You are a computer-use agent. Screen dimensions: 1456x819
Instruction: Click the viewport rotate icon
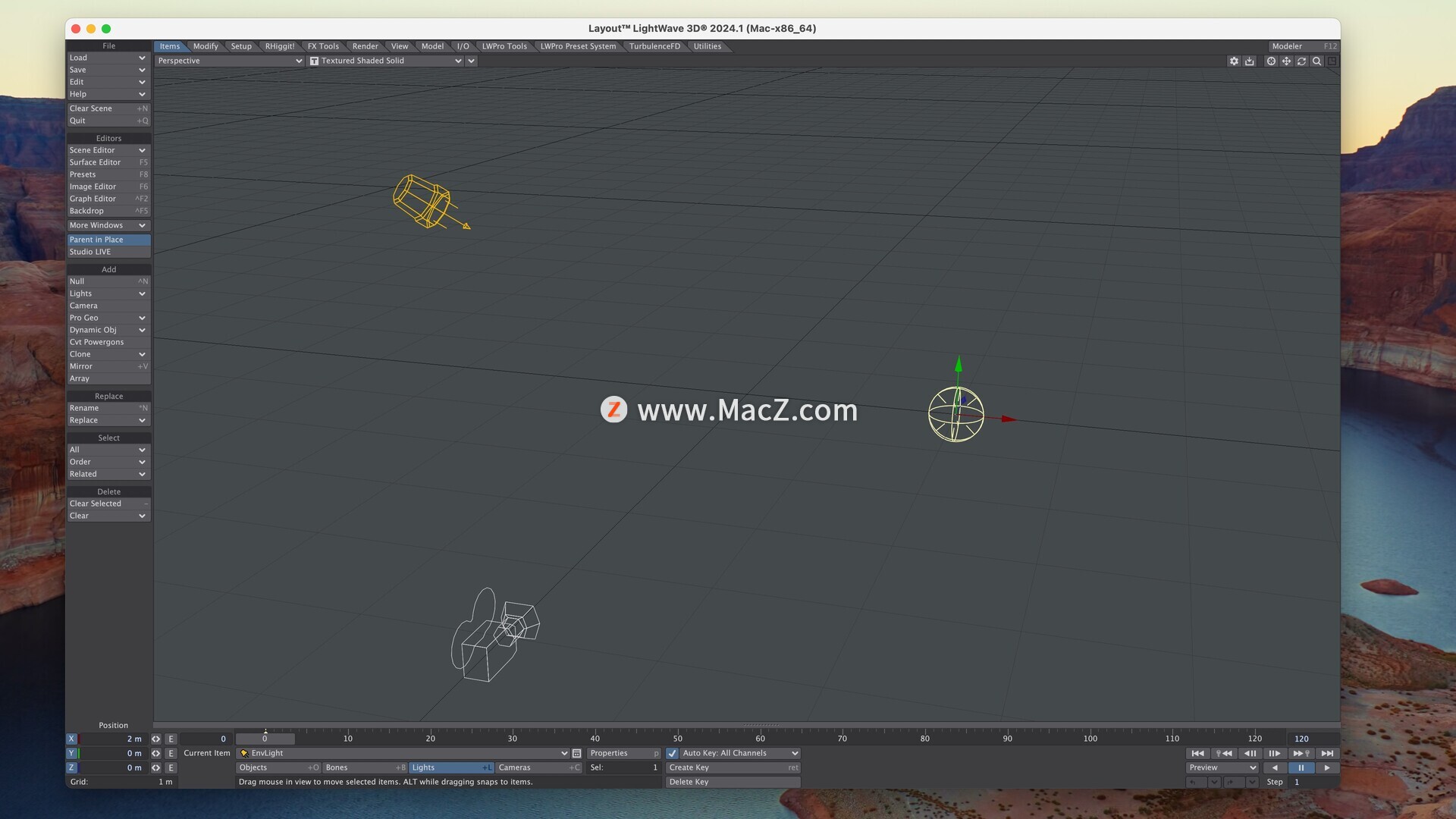pos(1301,61)
